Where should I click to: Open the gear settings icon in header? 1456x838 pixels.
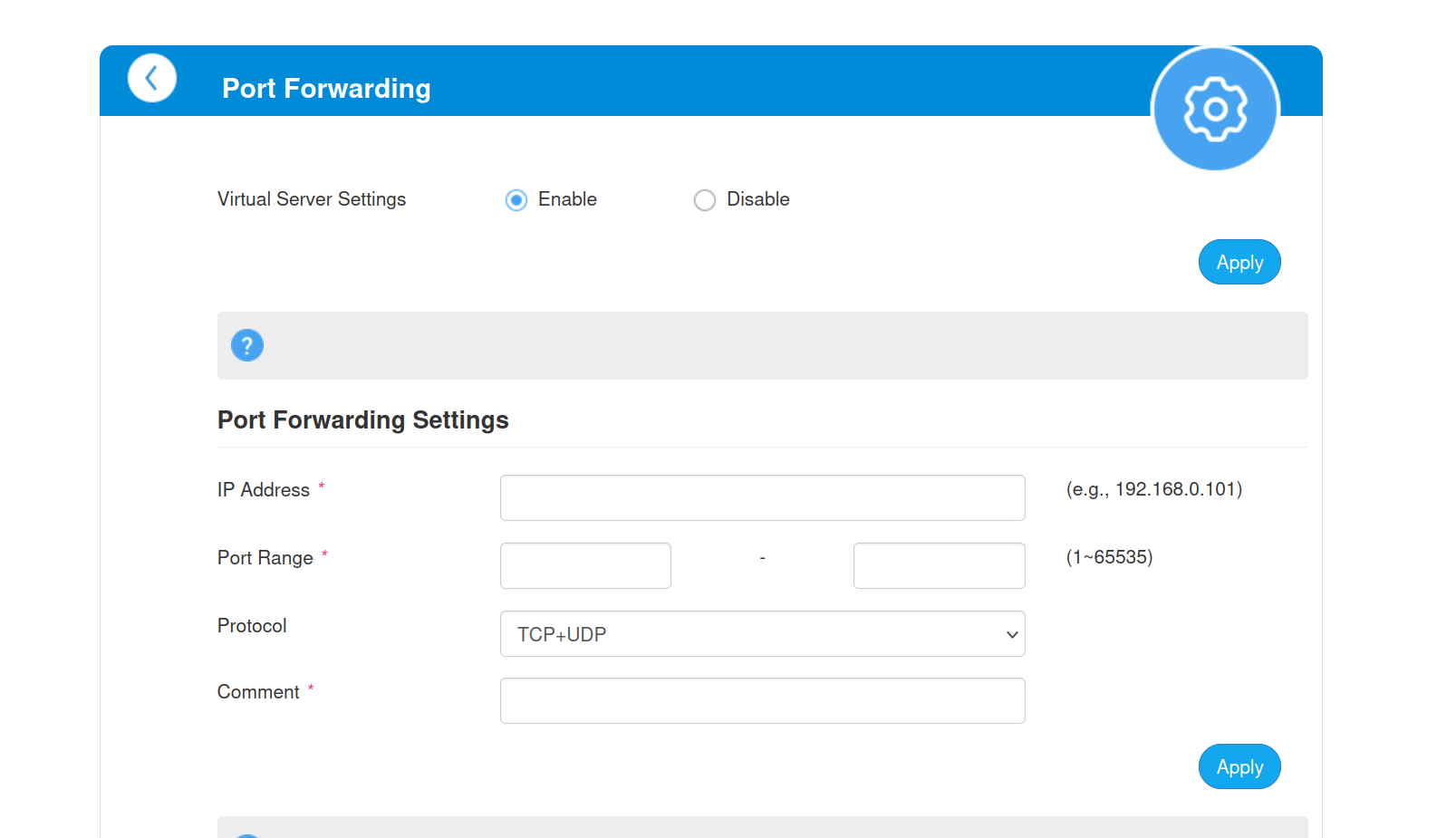1215,110
